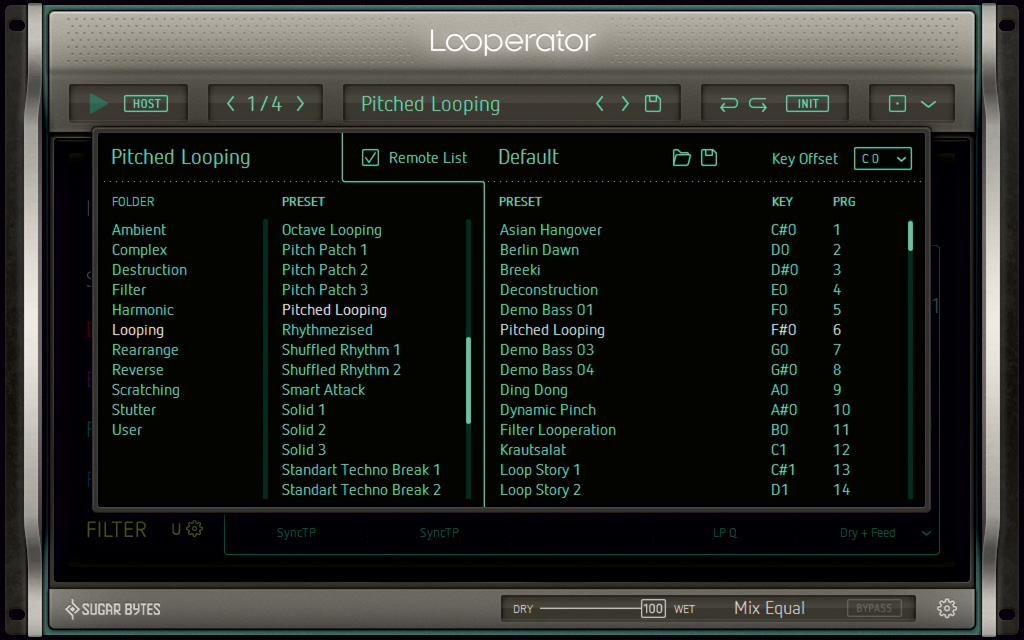
Task: Toggle the BYPASS switch
Action: (875, 608)
